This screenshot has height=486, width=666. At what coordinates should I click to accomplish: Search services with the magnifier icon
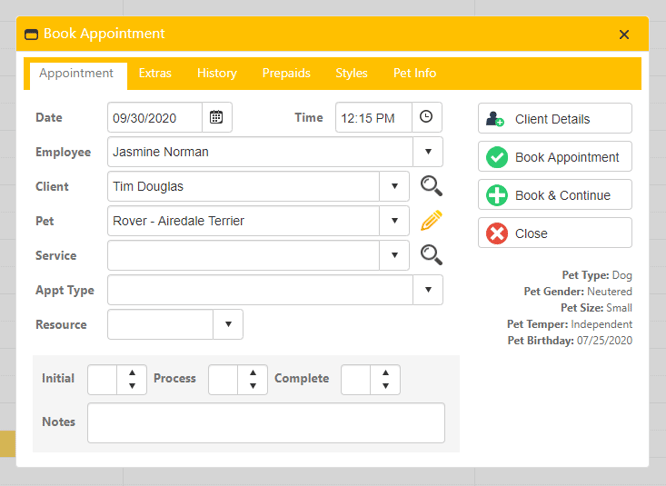coord(431,255)
